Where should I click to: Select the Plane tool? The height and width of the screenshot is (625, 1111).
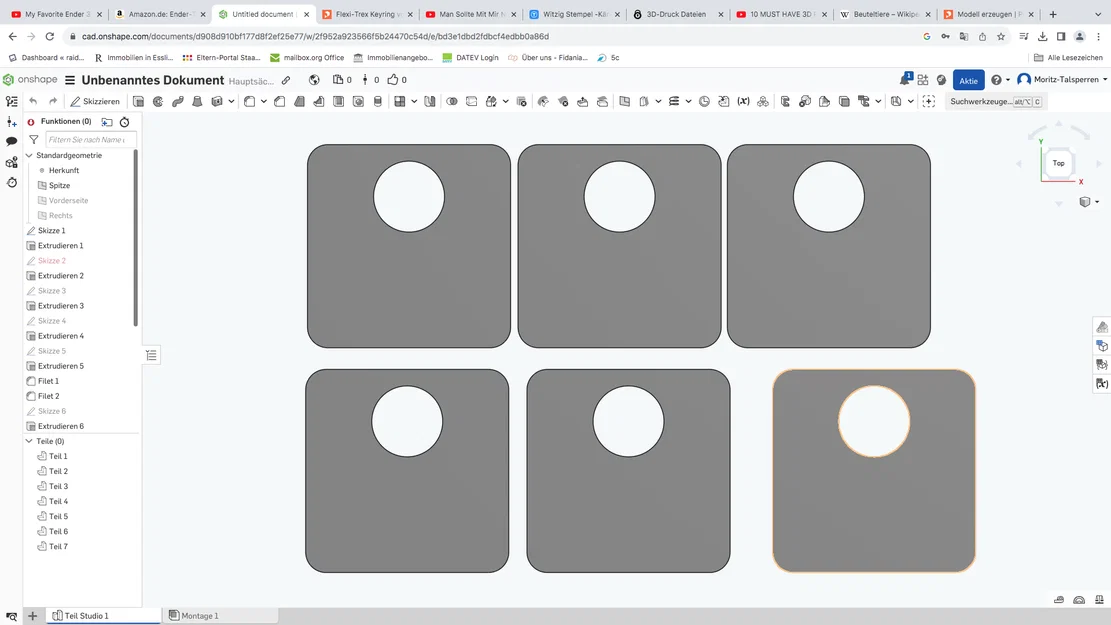click(624, 101)
